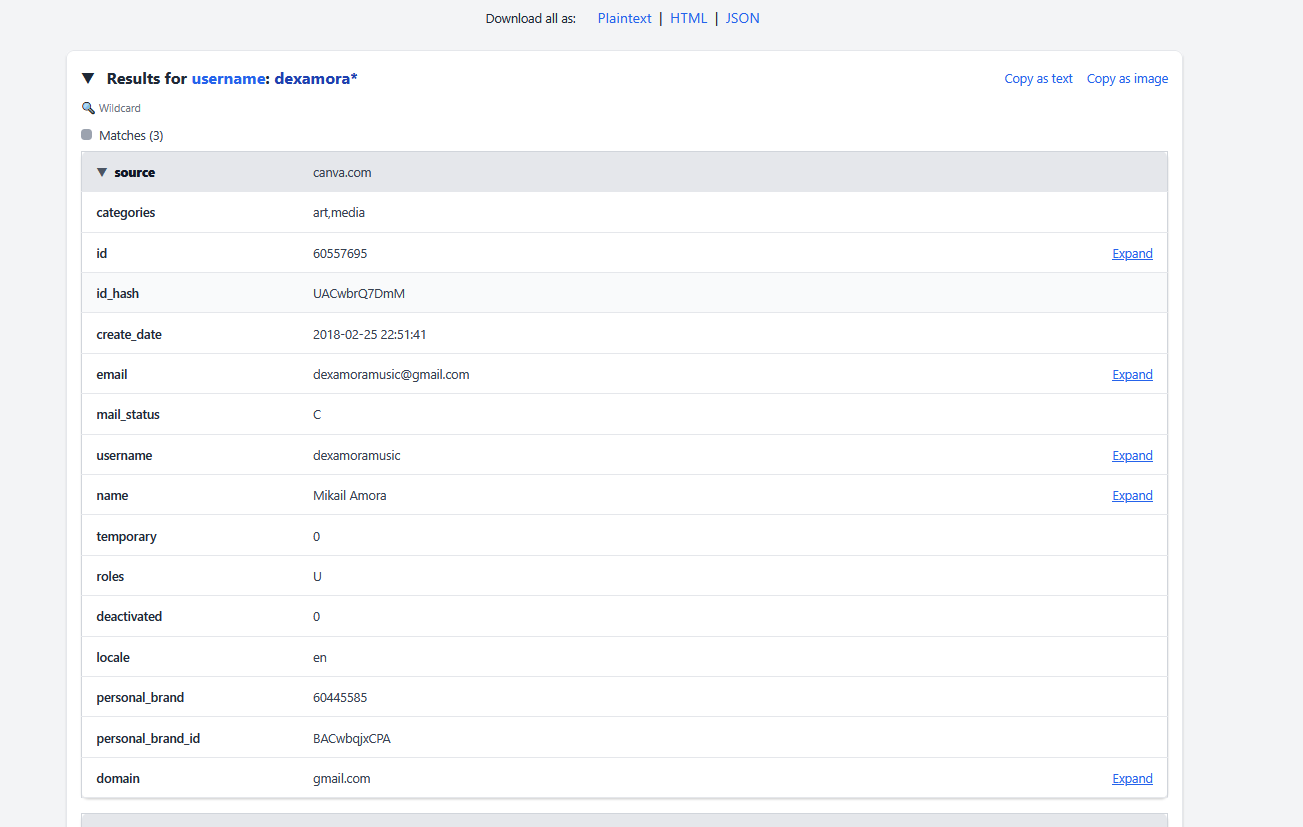This screenshot has width=1303, height=827.
Task: Expand the domain row
Action: pos(1132,779)
